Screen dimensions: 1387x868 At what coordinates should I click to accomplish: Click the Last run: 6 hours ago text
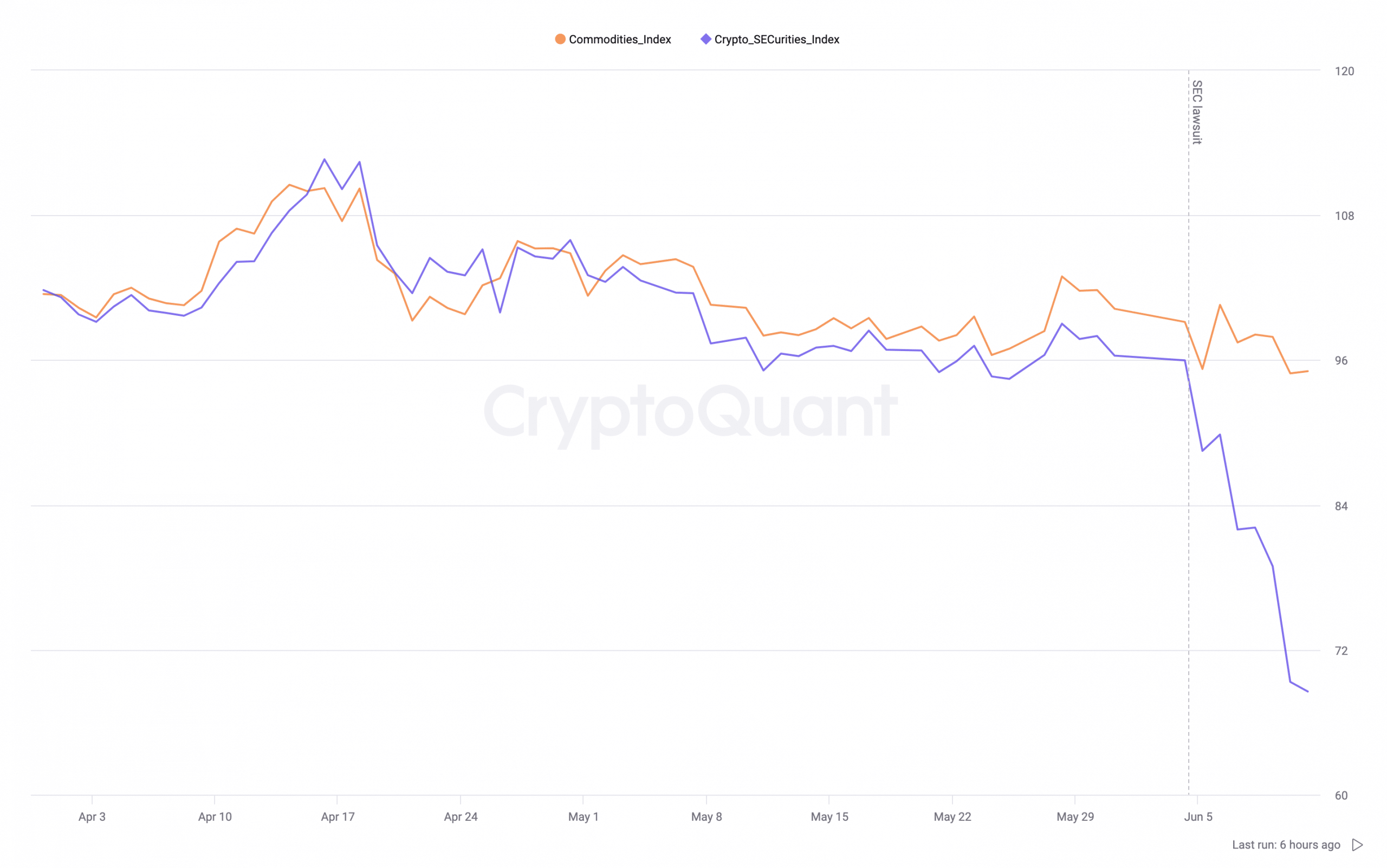pos(1285,845)
